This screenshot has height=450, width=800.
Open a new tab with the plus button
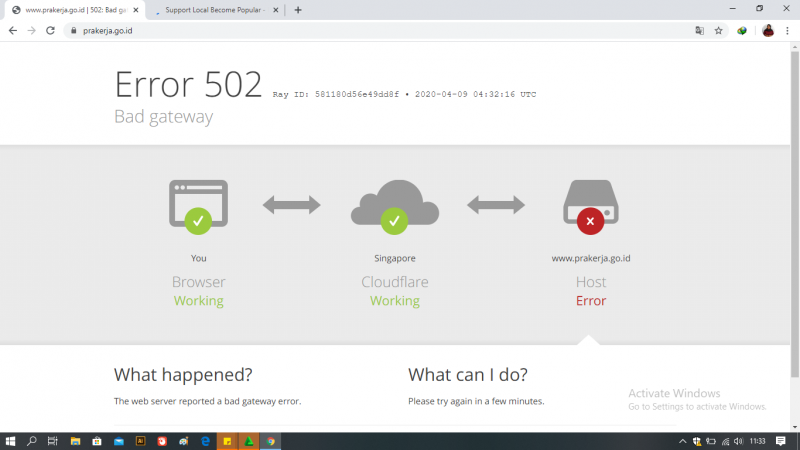pyautogui.click(x=298, y=10)
